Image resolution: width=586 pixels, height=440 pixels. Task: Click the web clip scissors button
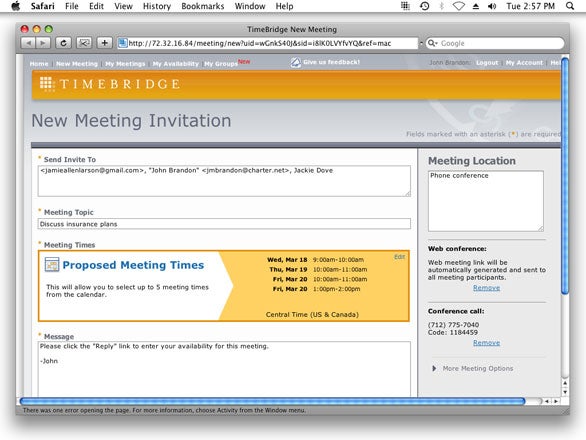[x=84, y=43]
